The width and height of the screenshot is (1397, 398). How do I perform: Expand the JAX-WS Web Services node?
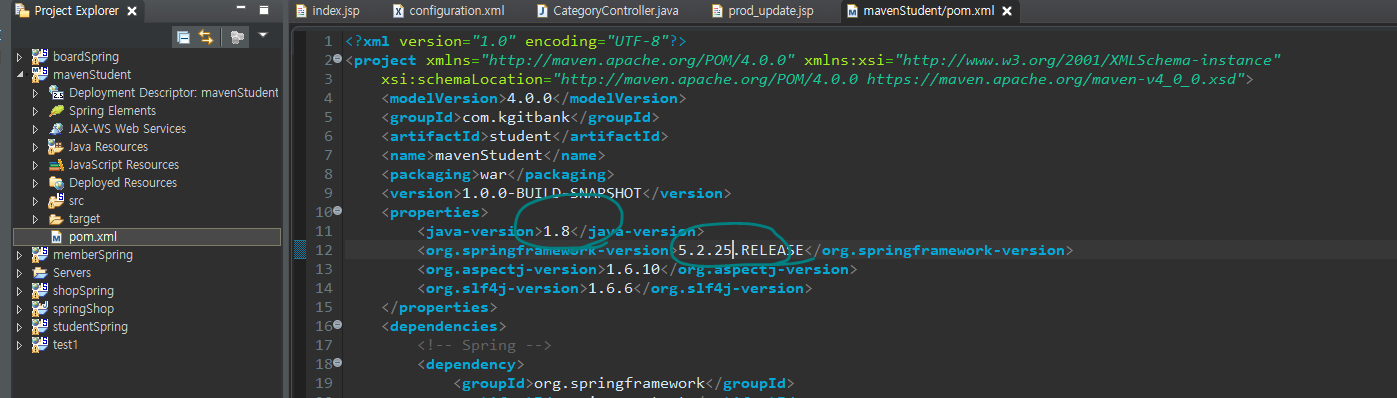pos(36,129)
